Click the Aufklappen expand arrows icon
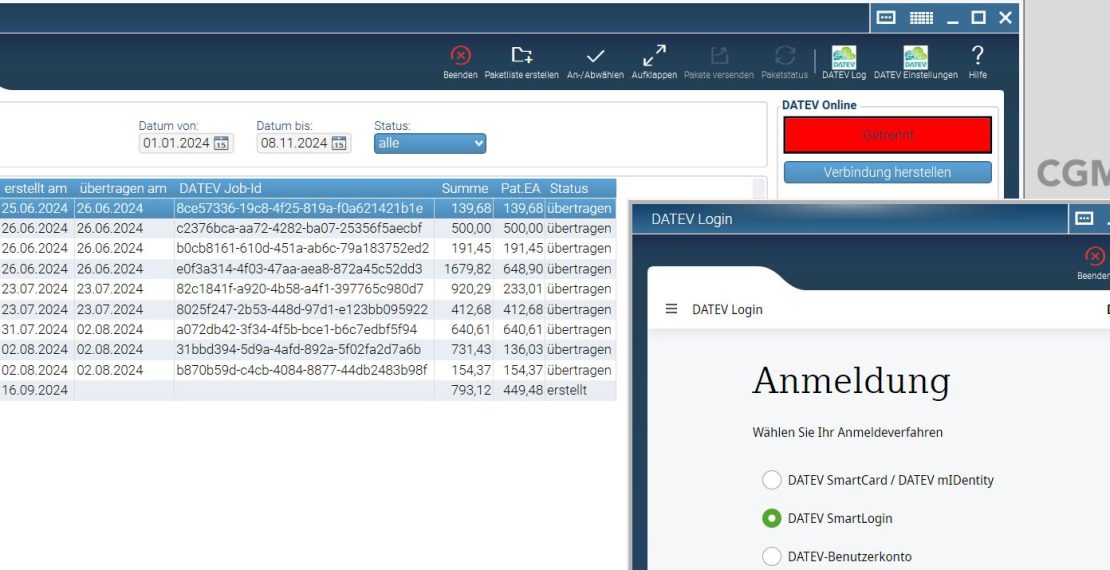This screenshot has height=570, width=1110. [x=654, y=56]
